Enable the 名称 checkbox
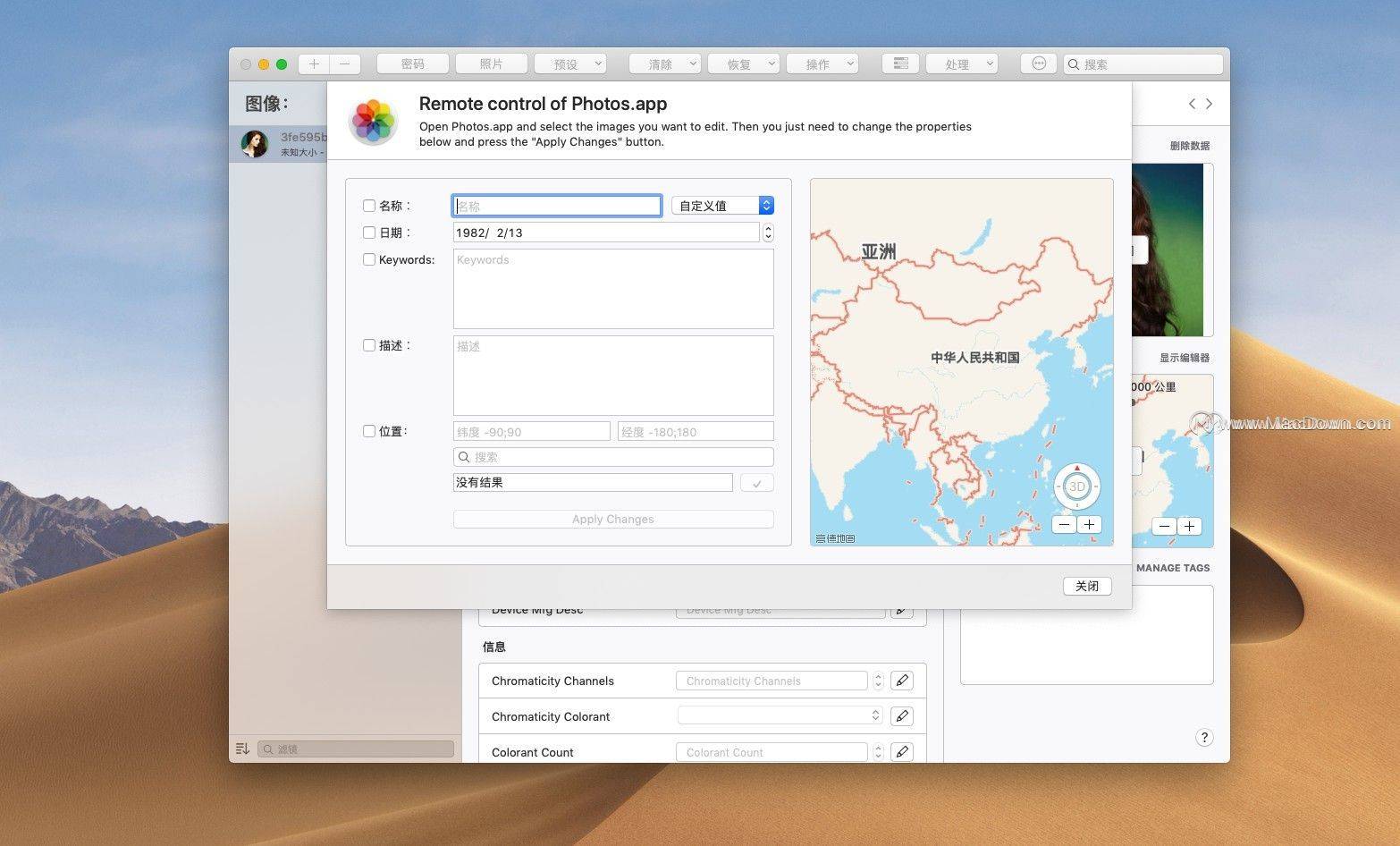 click(369, 205)
